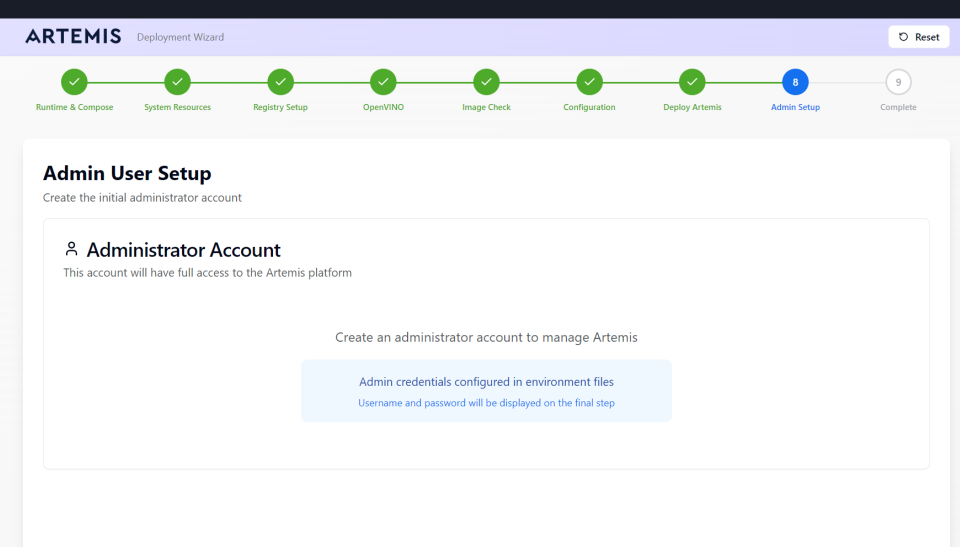Click 'Create the initial administrator account' text
Screen dimensions: 960x547
coord(142,198)
